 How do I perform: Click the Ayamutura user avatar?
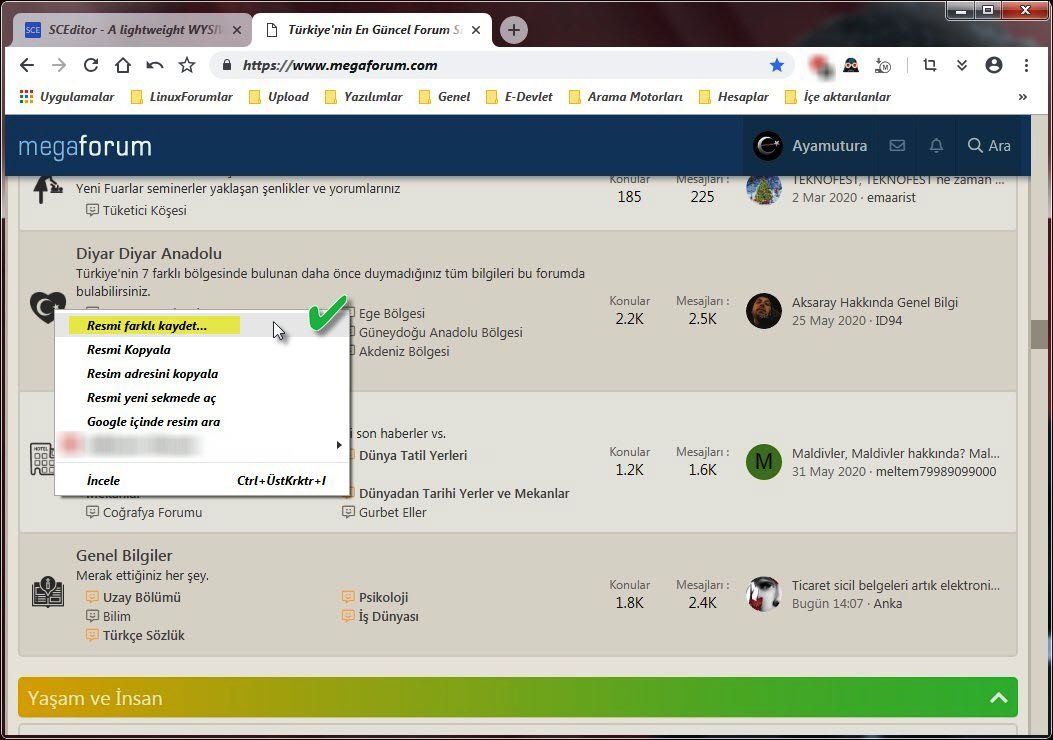click(x=767, y=146)
